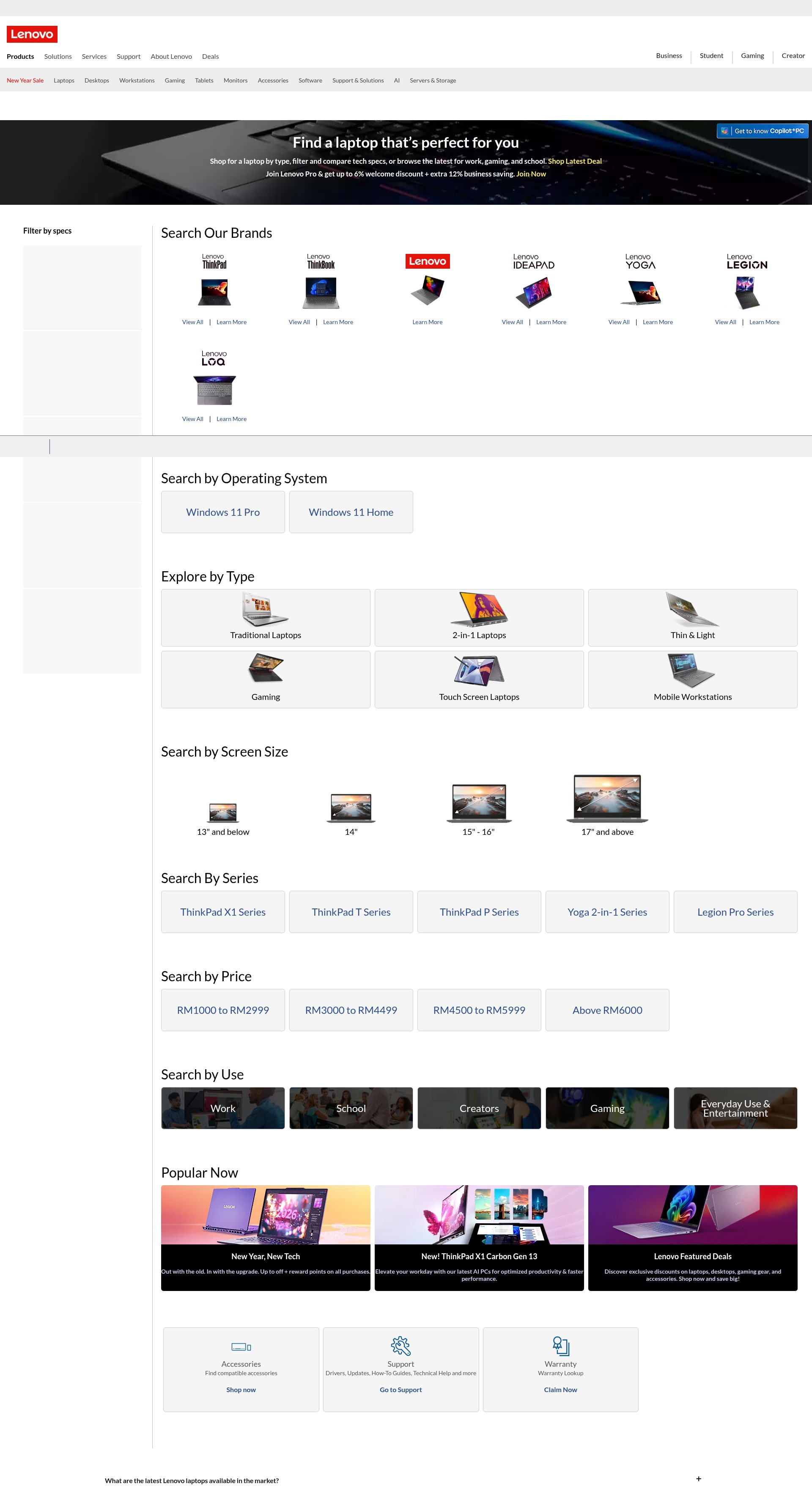Open the ThinkBook brand laptop image
The width and height of the screenshot is (812, 1489).
(x=321, y=292)
